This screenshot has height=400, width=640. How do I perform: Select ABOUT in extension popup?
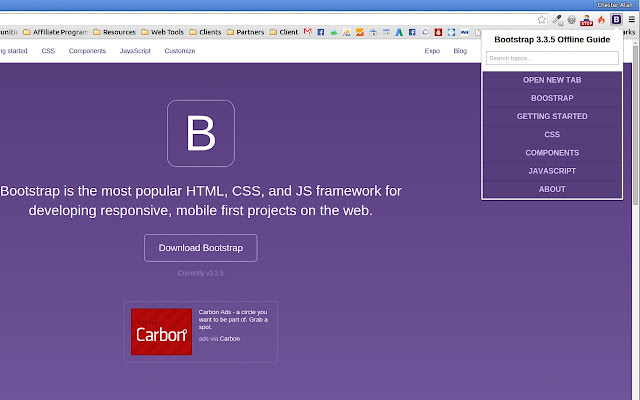point(552,189)
